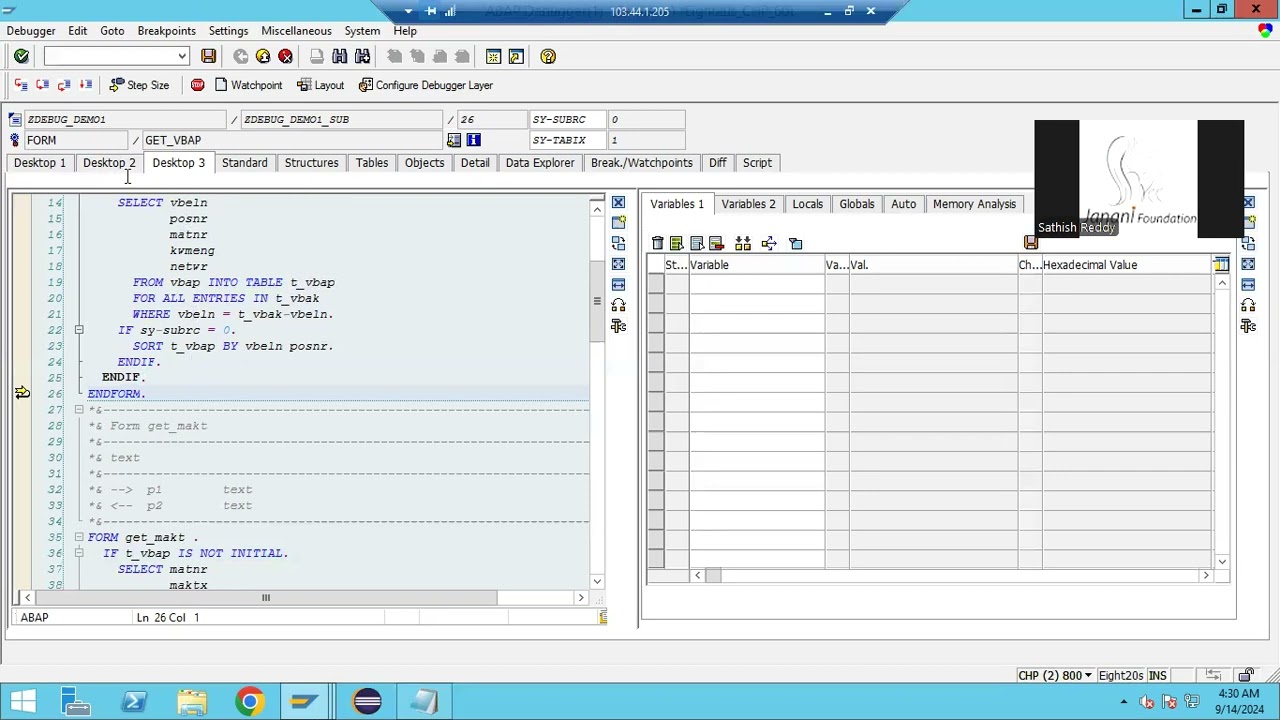Collapse the IF t_vbap block on line 36
Screen dimensions: 1280x720
pos(78,553)
